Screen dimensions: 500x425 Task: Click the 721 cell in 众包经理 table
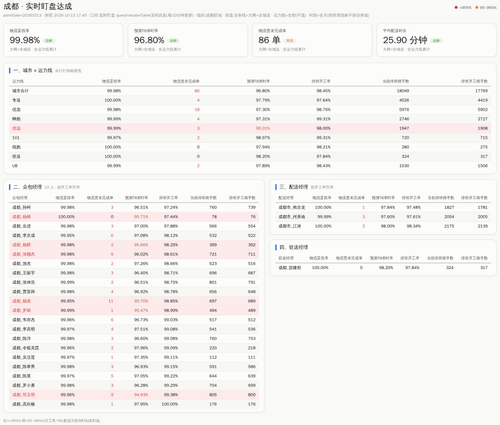213,254
